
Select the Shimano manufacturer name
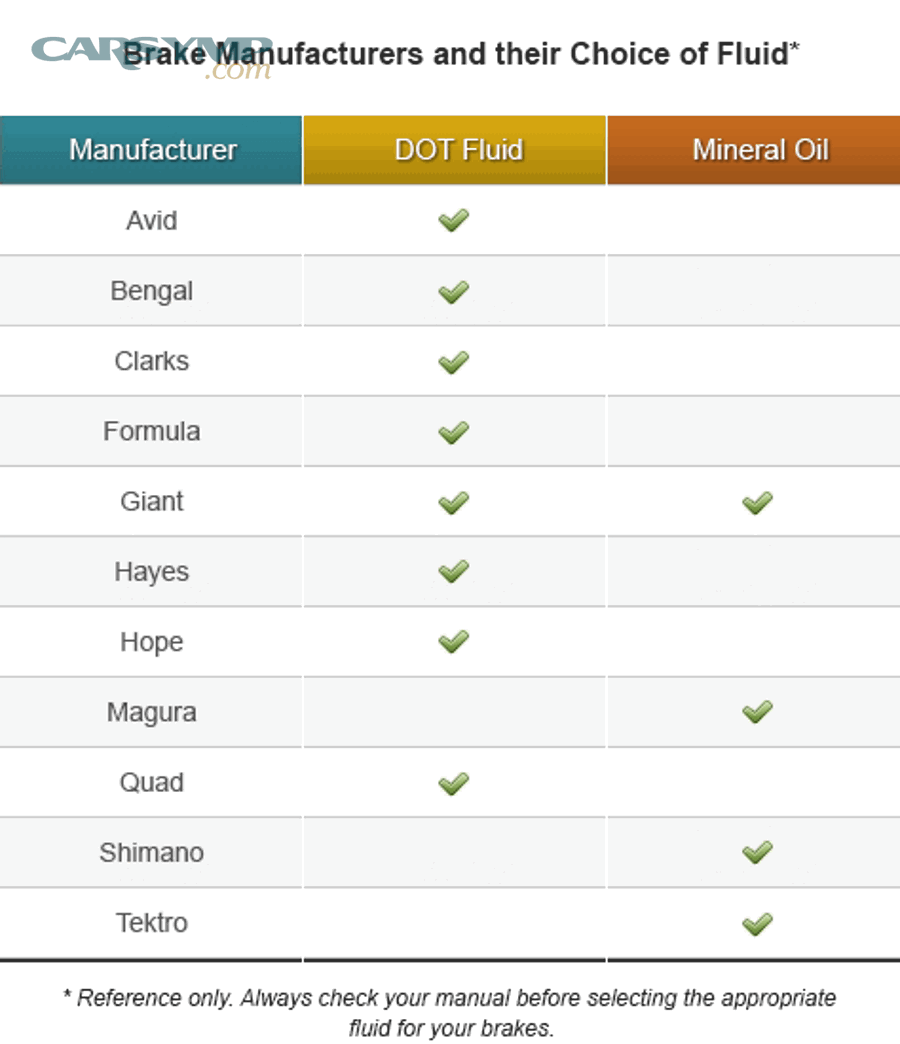pos(152,853)
